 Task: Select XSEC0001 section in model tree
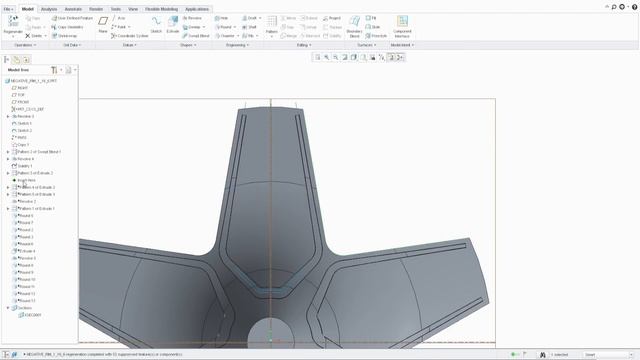30,315
